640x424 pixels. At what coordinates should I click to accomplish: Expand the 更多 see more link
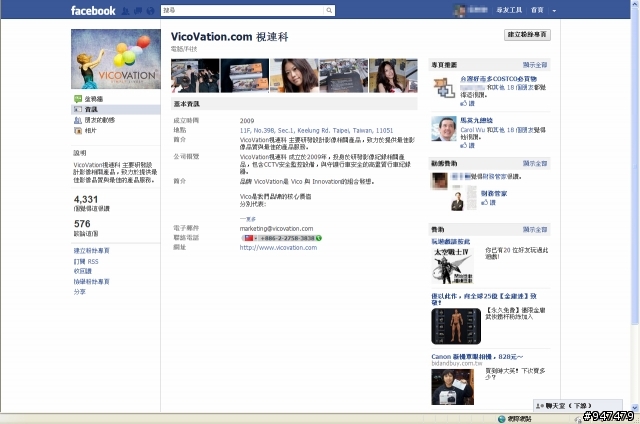tap(248, 219)
